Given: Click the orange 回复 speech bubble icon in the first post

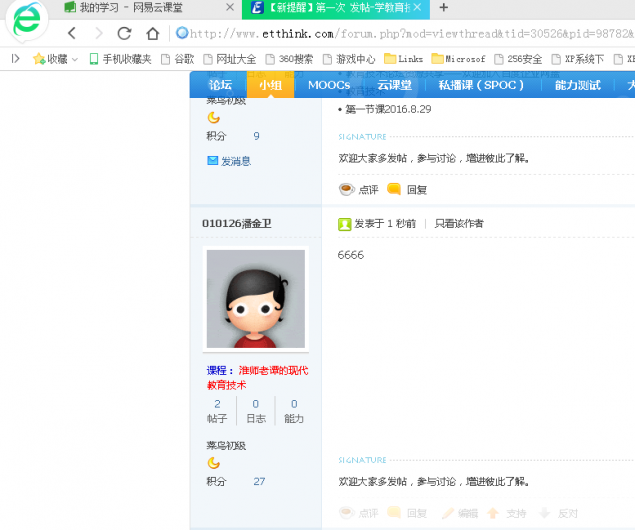Looking at the screenshot, I should [394, 189].
